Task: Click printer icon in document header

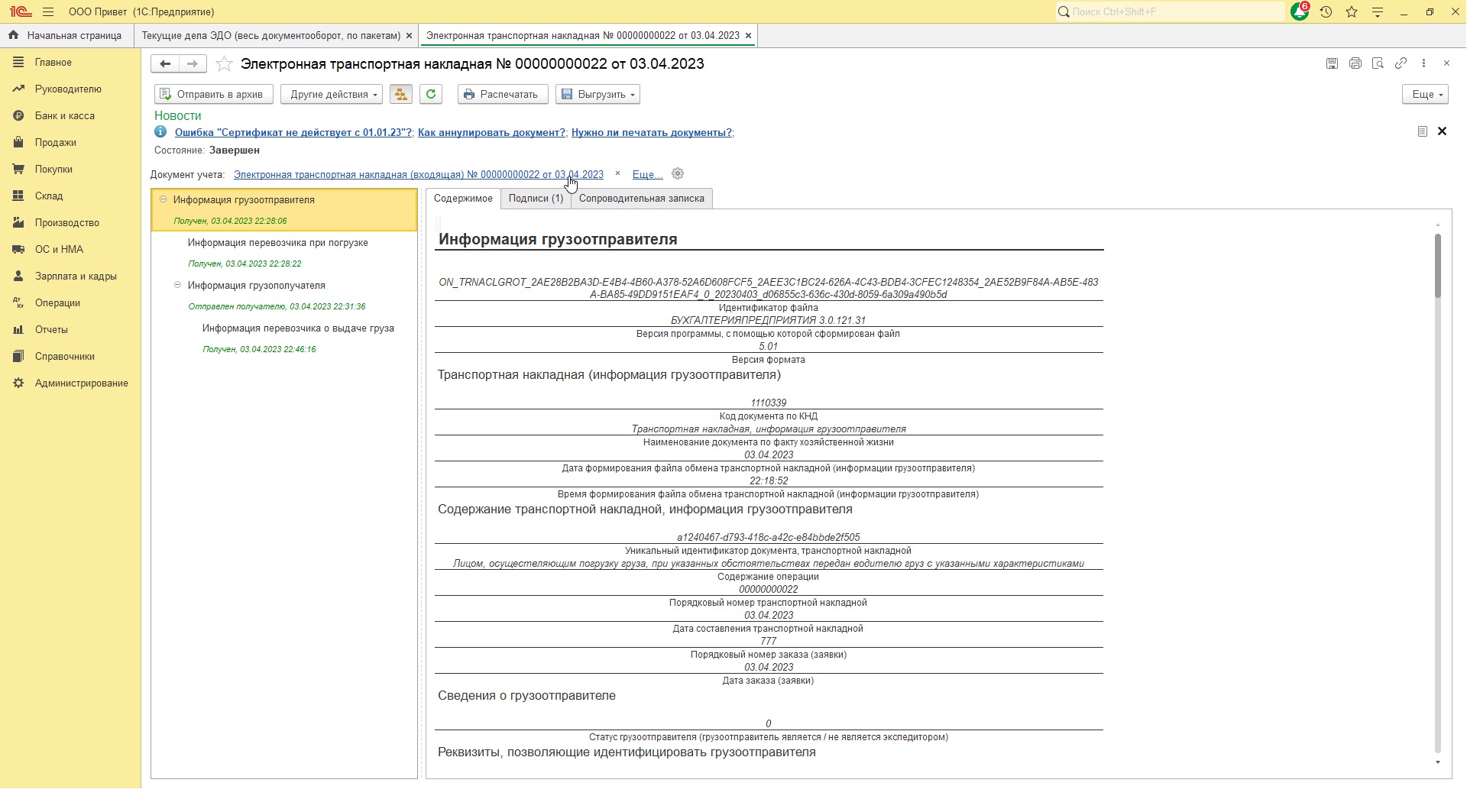Action: tap(1355, 63)
